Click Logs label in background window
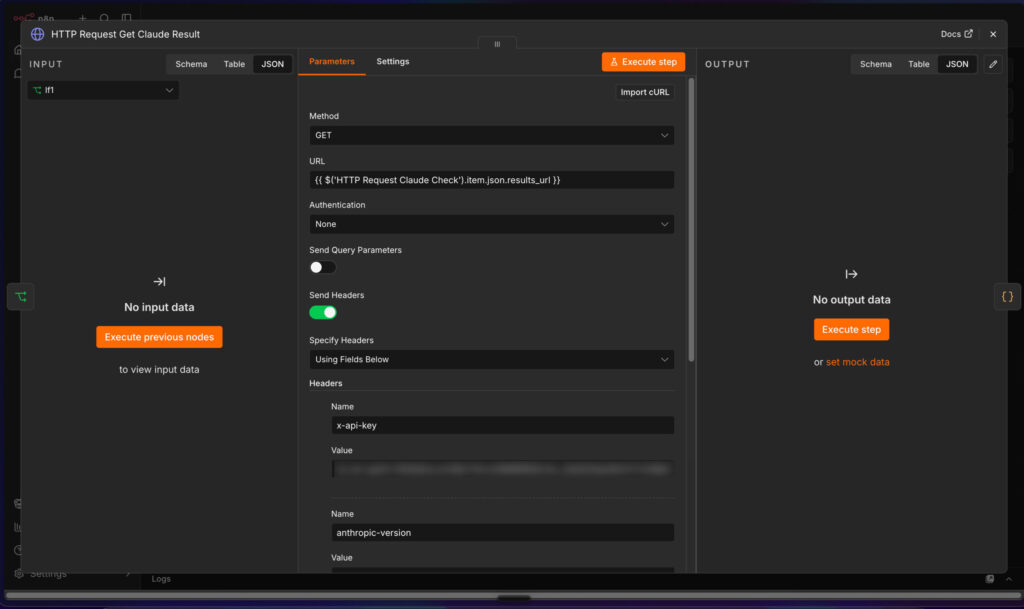The height and width of the screenshot is (609, 1024). 161,579
